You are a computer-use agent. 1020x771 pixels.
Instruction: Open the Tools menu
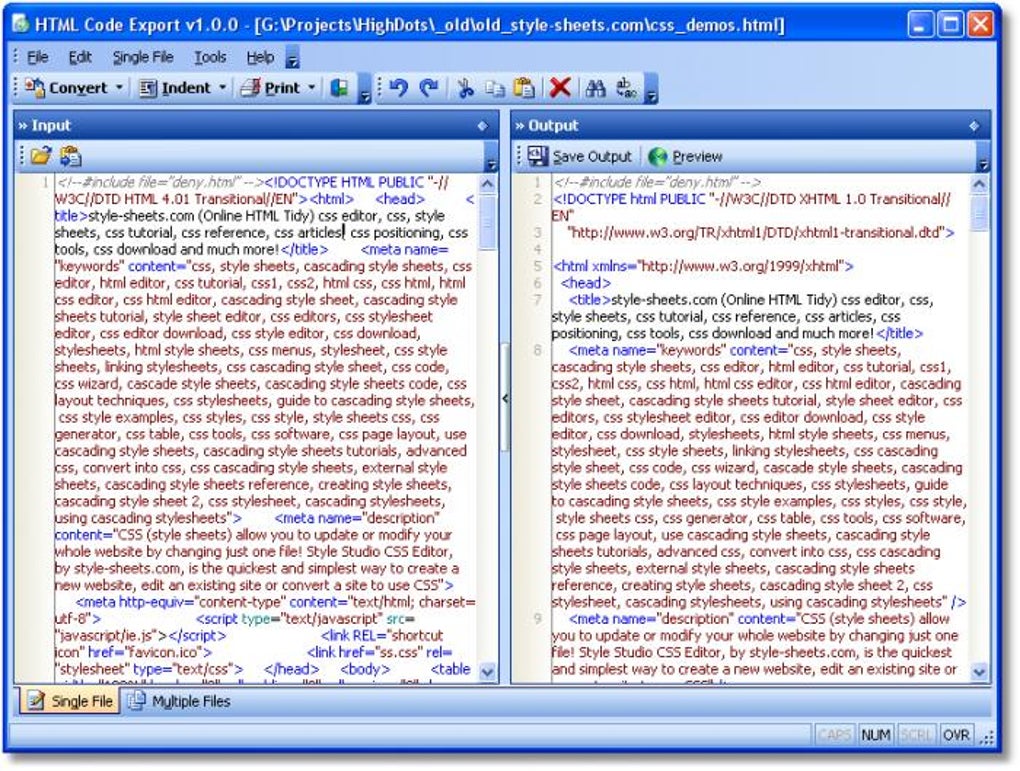209,57
